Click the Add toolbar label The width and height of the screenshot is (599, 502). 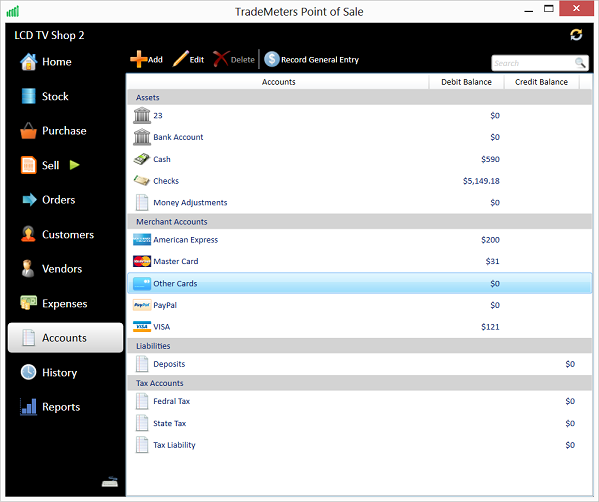point(155,60)
